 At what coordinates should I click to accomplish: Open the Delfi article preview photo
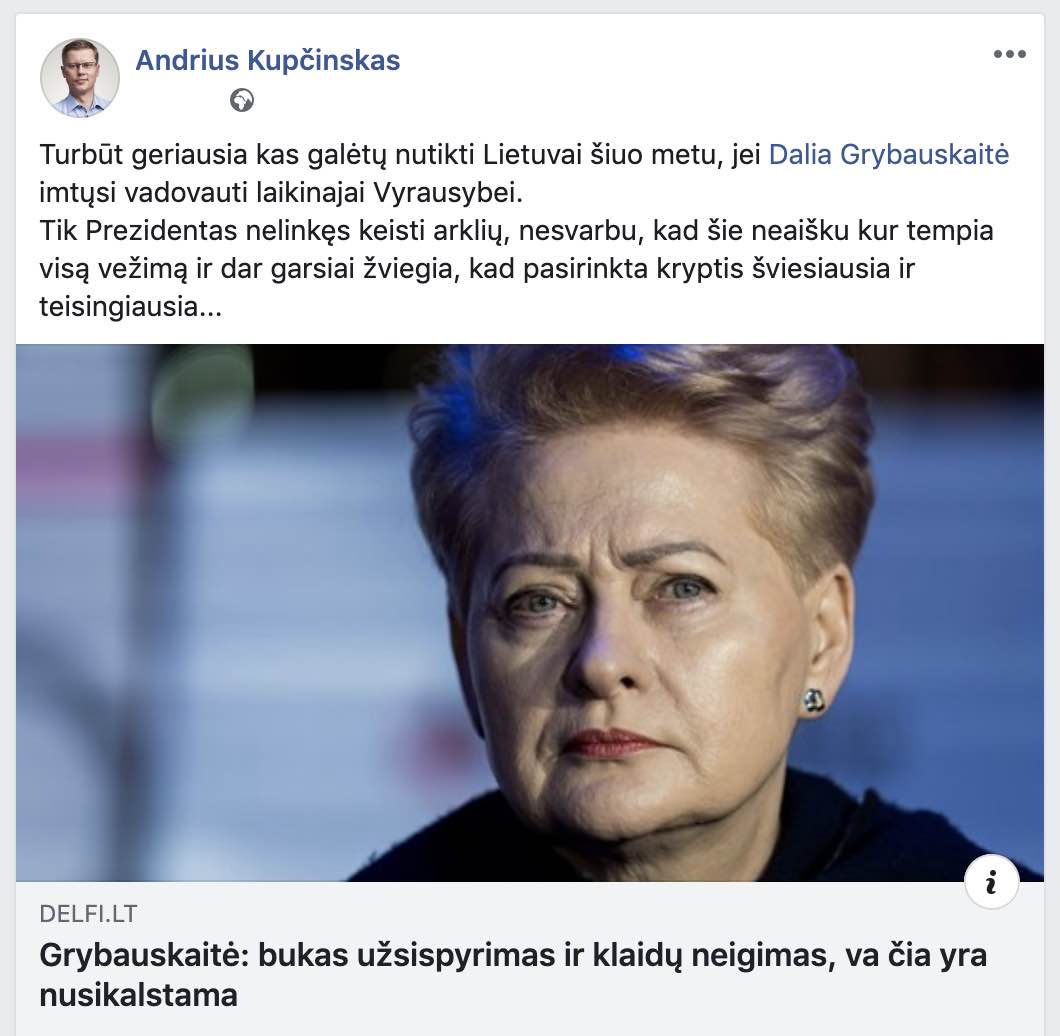tap(530, 613)
